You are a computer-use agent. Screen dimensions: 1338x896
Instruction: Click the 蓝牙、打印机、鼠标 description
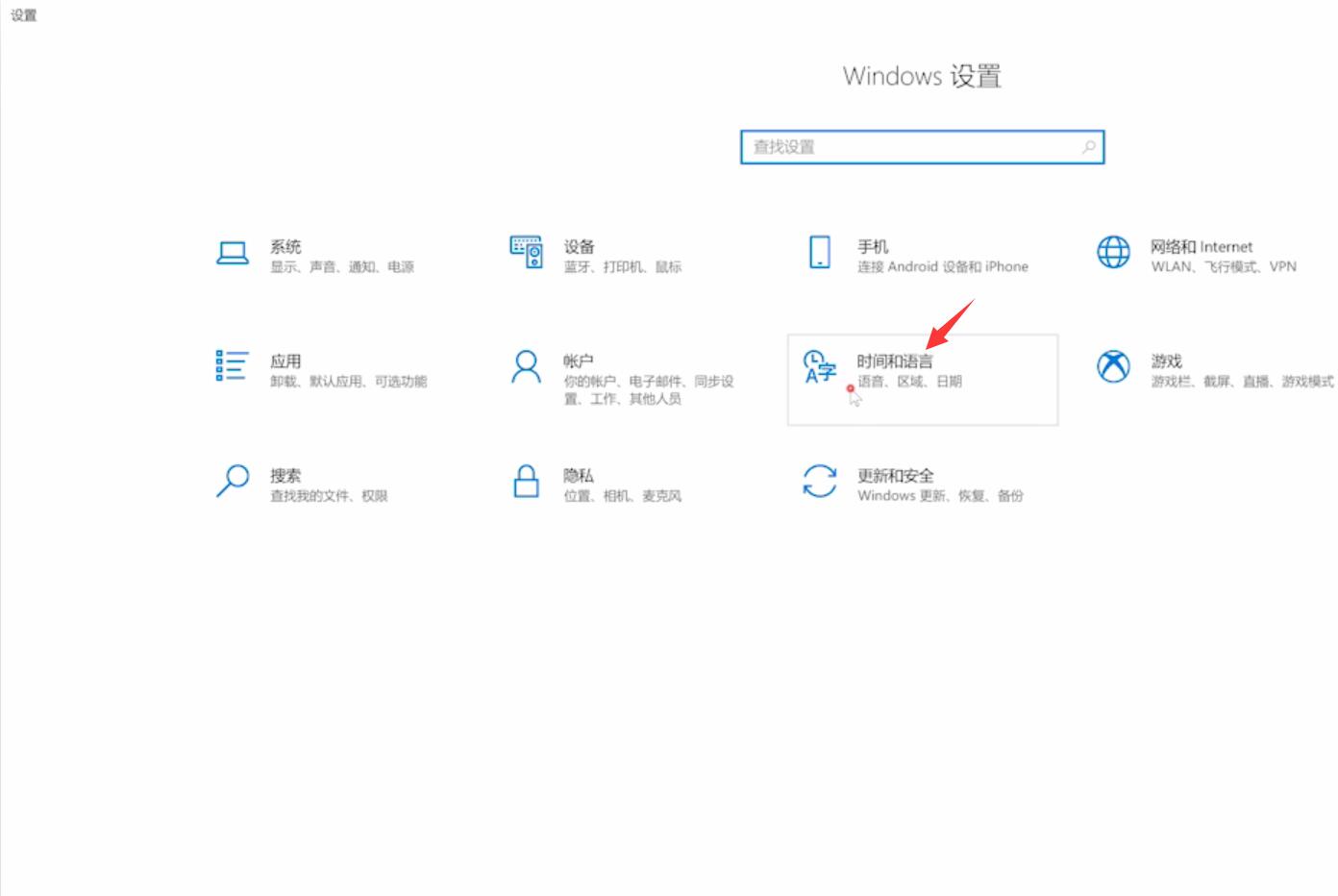click(x=623, y=266)
